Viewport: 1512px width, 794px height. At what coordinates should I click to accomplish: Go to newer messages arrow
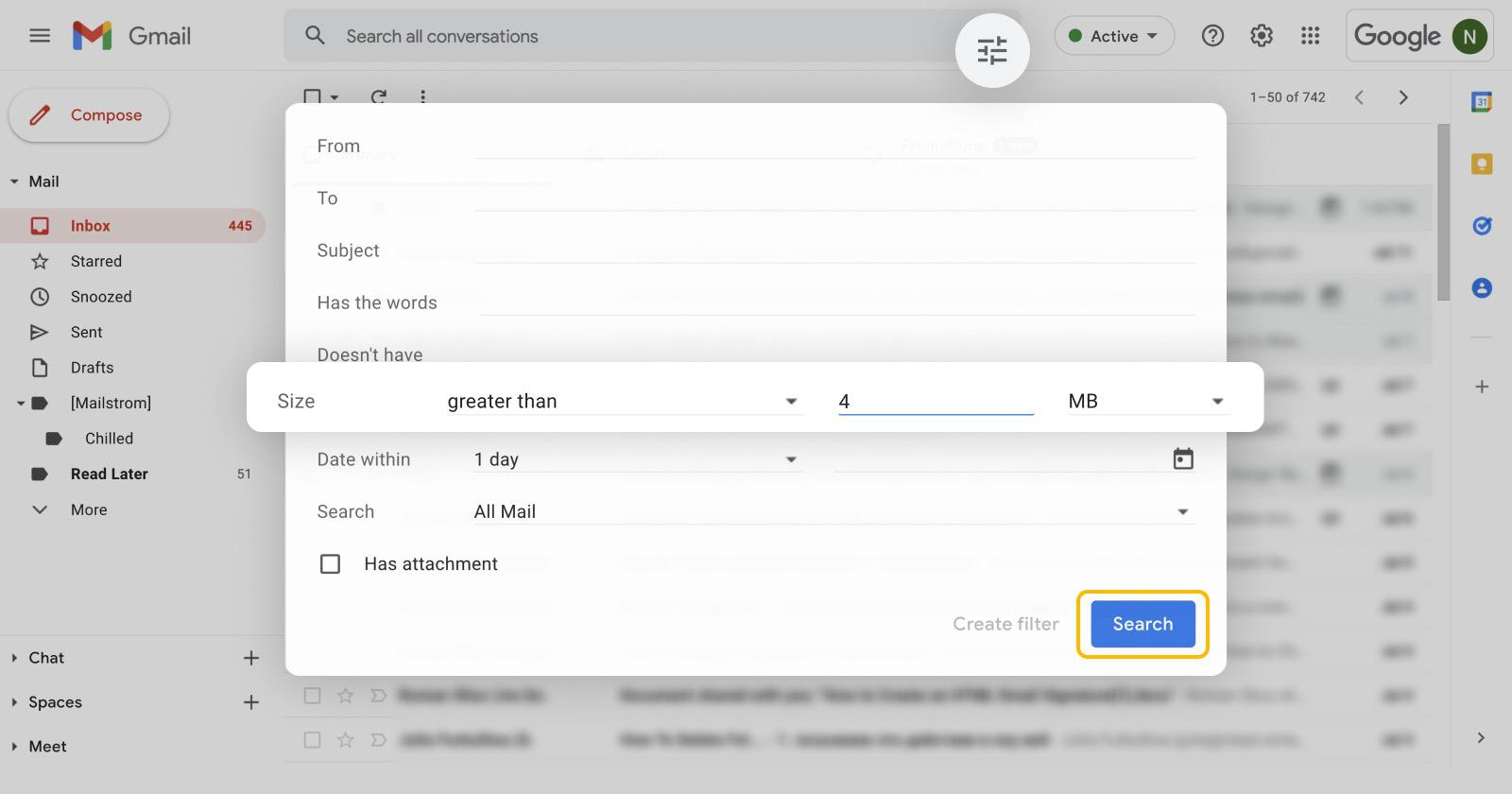coord(1359,97)
